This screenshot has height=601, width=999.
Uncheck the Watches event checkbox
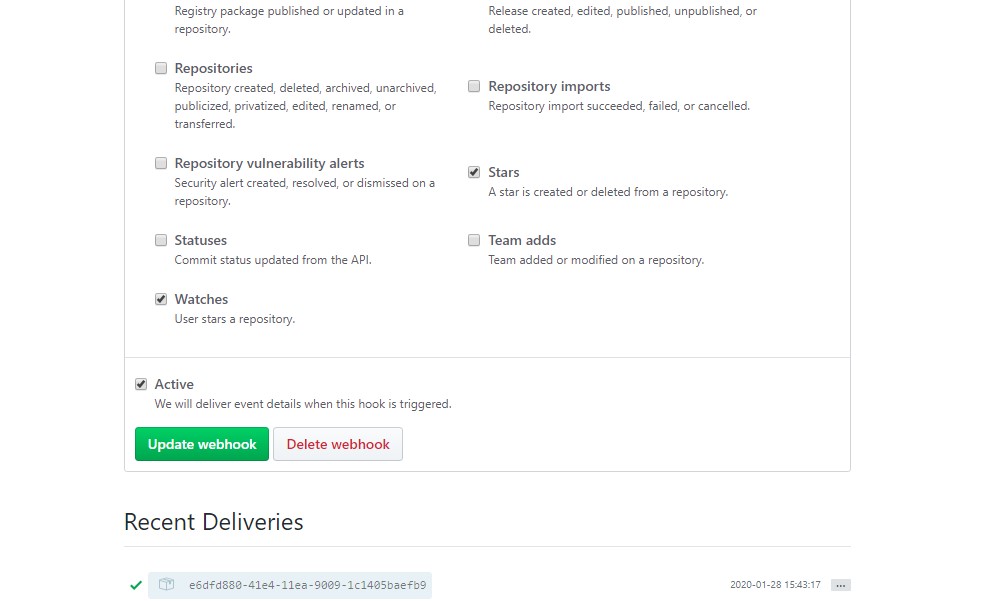(x=161, y=299)
